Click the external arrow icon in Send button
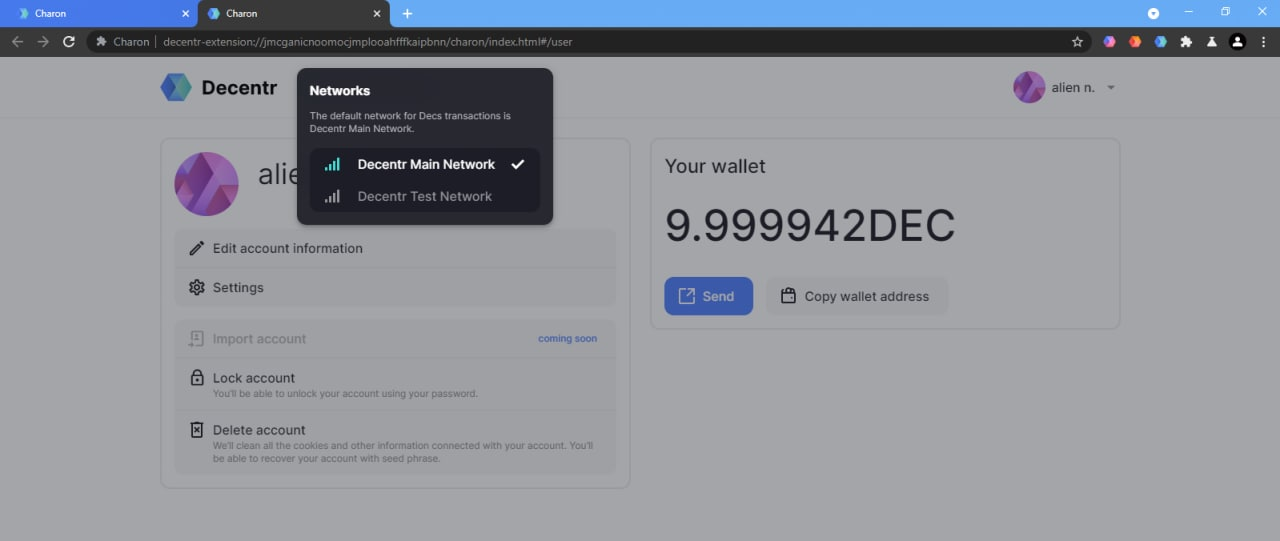Screen dimensions: 1280x541 tap(686, 296)
